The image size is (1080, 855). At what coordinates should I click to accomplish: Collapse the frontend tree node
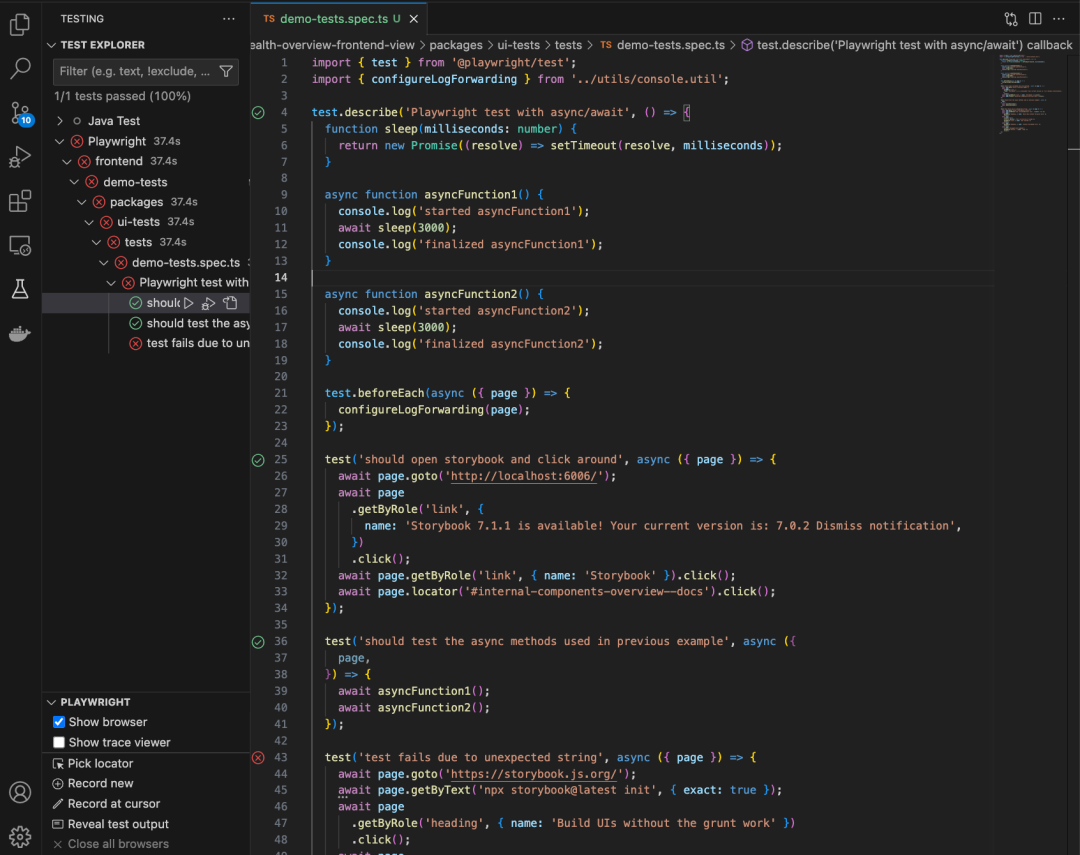pyautogui.click(x=67, y=161)
